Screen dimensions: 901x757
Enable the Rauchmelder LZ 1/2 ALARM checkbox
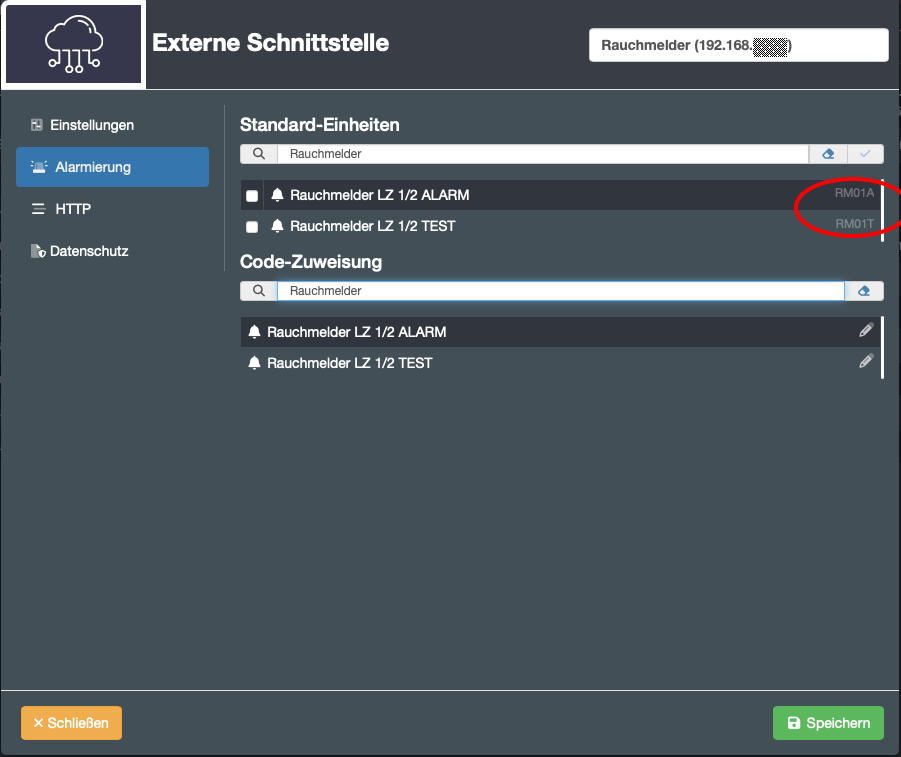(252, 196)
